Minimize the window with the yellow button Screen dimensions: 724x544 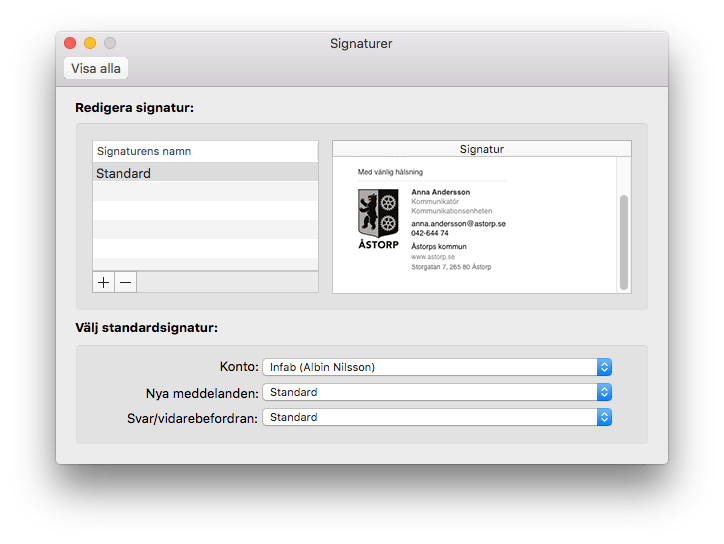coord(90,44)
